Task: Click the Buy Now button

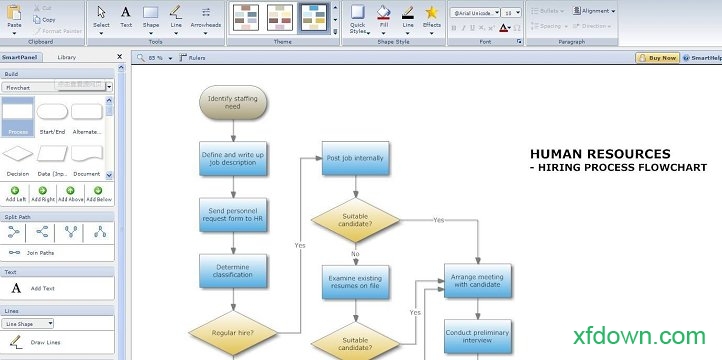Action: tap(658, 58)
